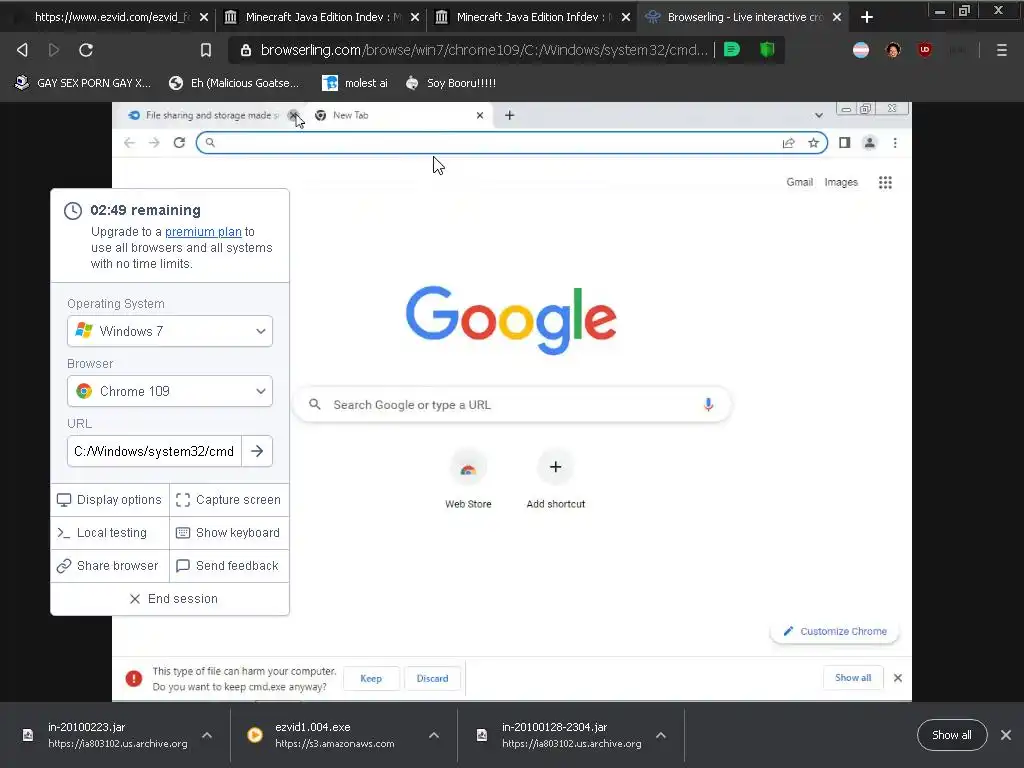Toggle Chrome side panel icon
The height and width of the screenshot is (768, 1024).
tap(844, 142)
